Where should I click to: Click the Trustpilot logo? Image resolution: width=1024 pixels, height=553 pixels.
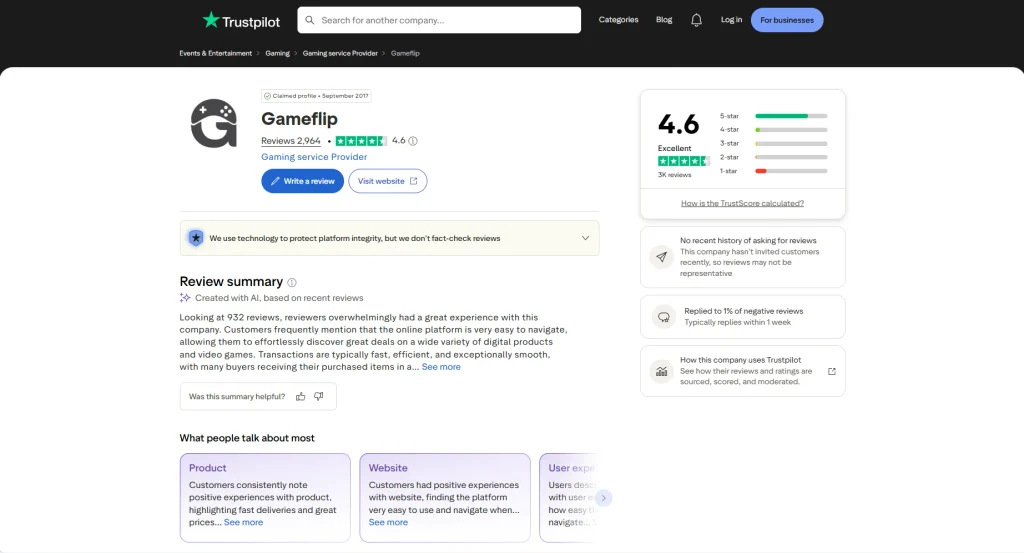tap(241, 20)
